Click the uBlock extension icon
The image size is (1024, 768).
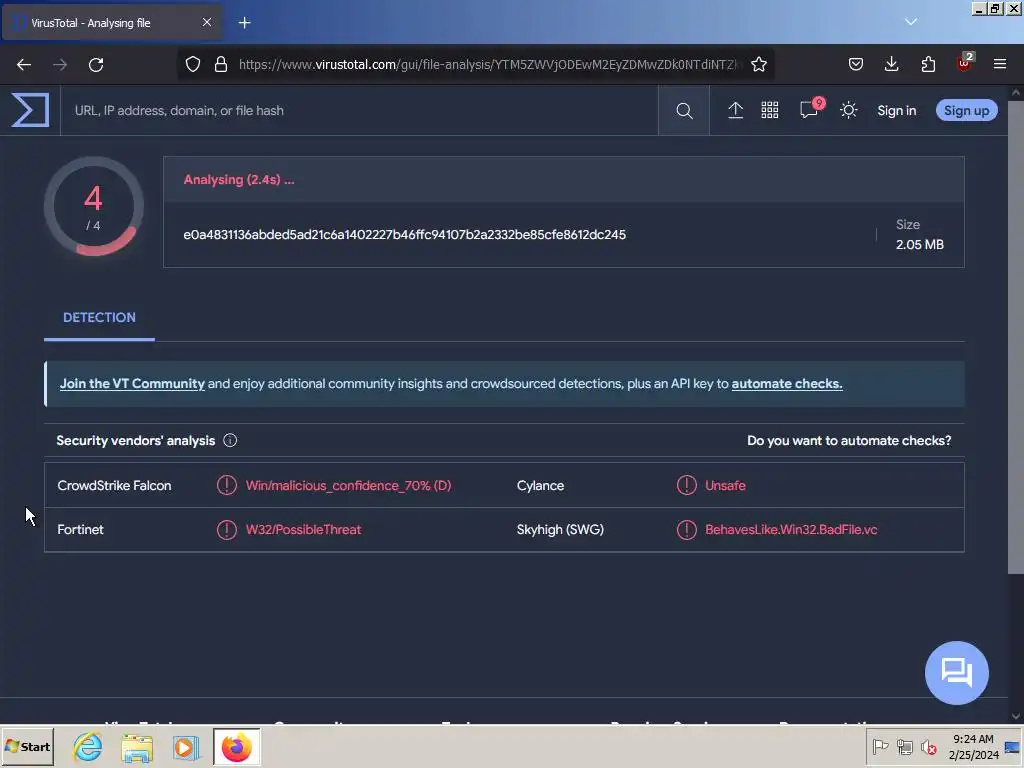click(x=965, y=63)
